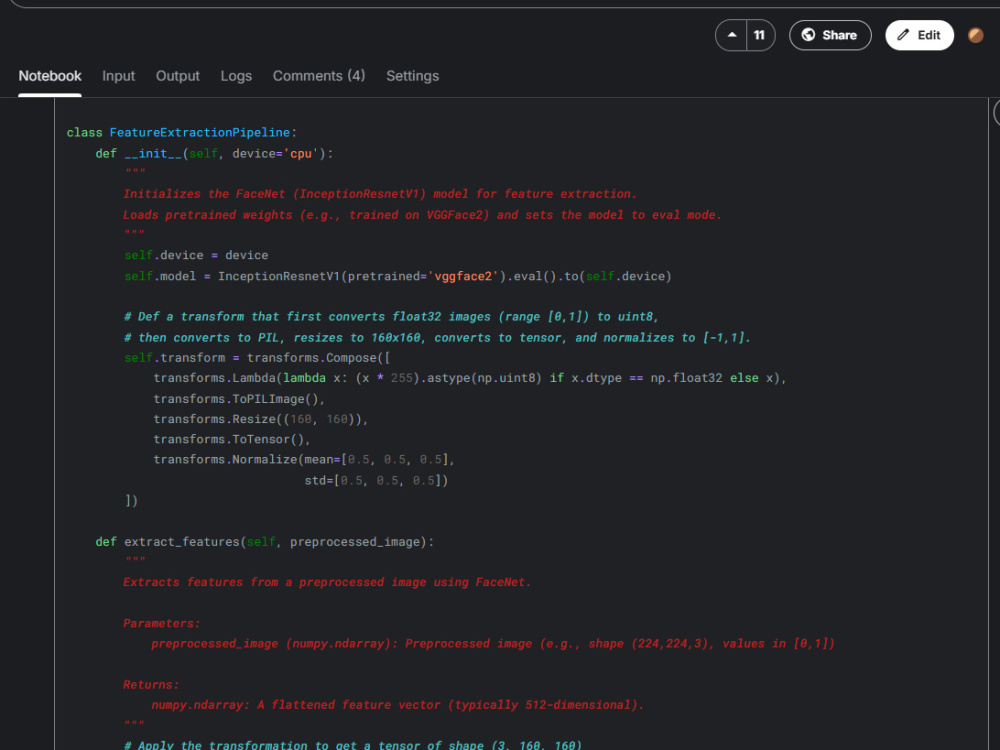The image size is (1000, 750).
Task: Click the std=[0.5, 0.5, 0.5] line
Action: 376,481
